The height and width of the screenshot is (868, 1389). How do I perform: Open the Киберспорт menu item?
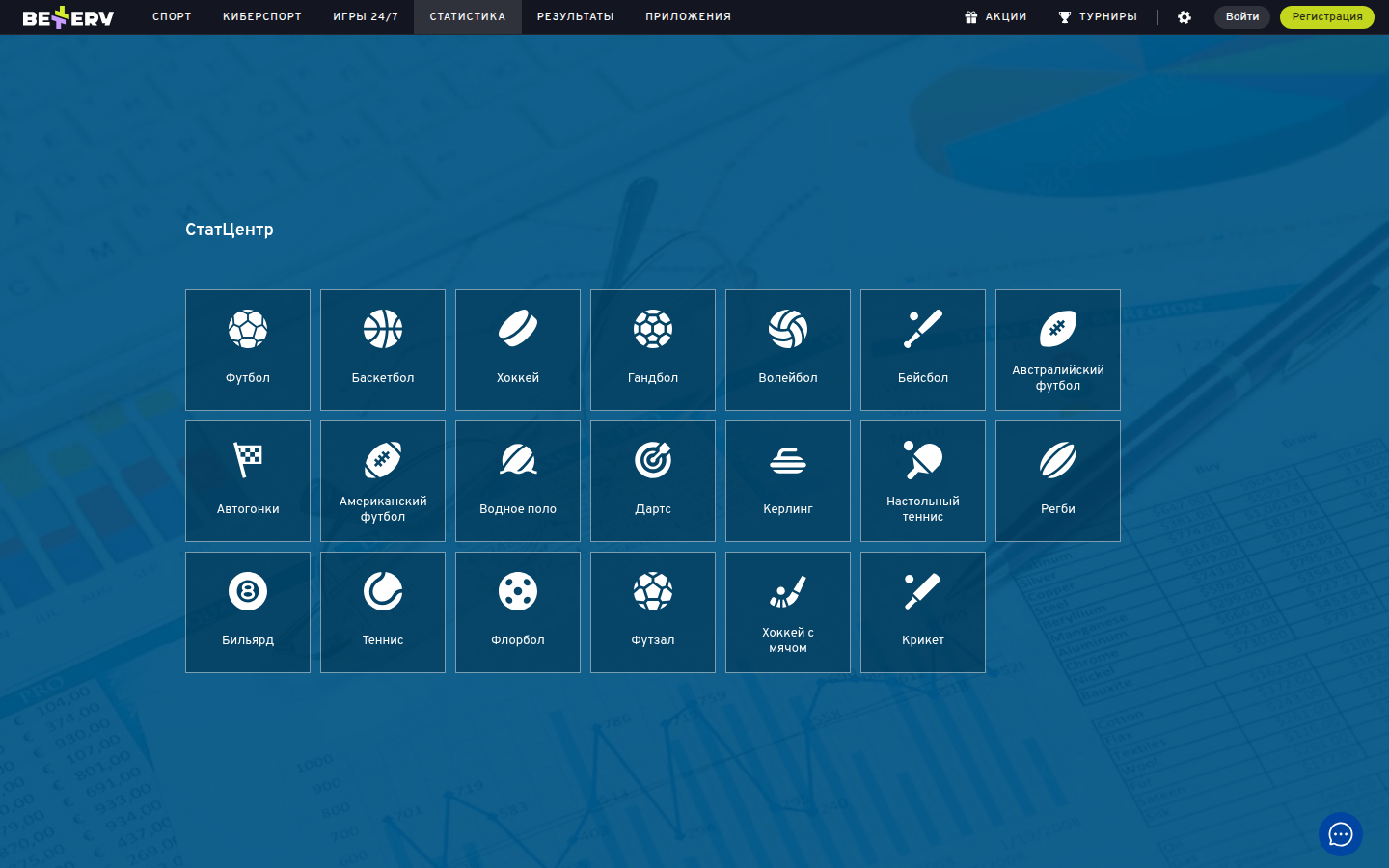262,17
